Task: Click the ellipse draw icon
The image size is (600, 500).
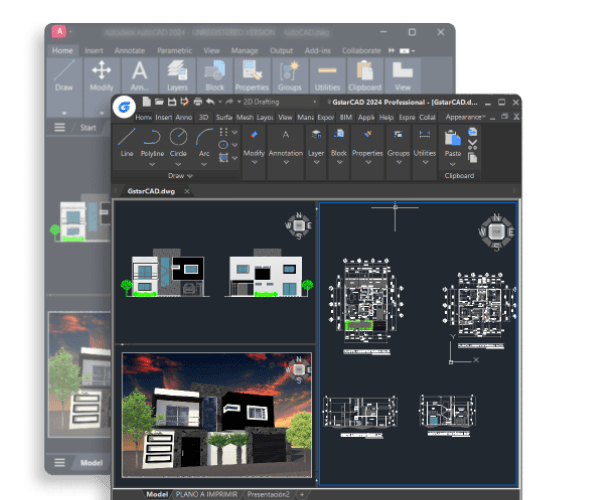Action: pos(223,145)
